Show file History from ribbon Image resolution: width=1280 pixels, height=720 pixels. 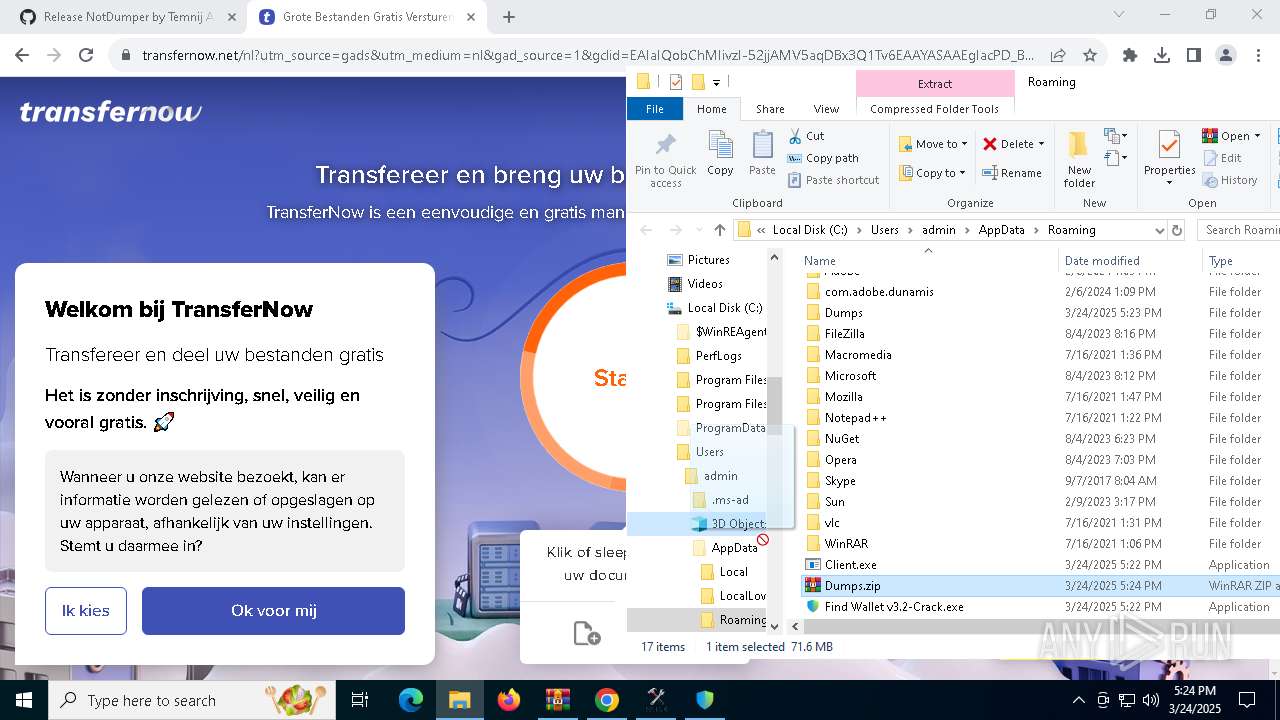point(1230,180)
